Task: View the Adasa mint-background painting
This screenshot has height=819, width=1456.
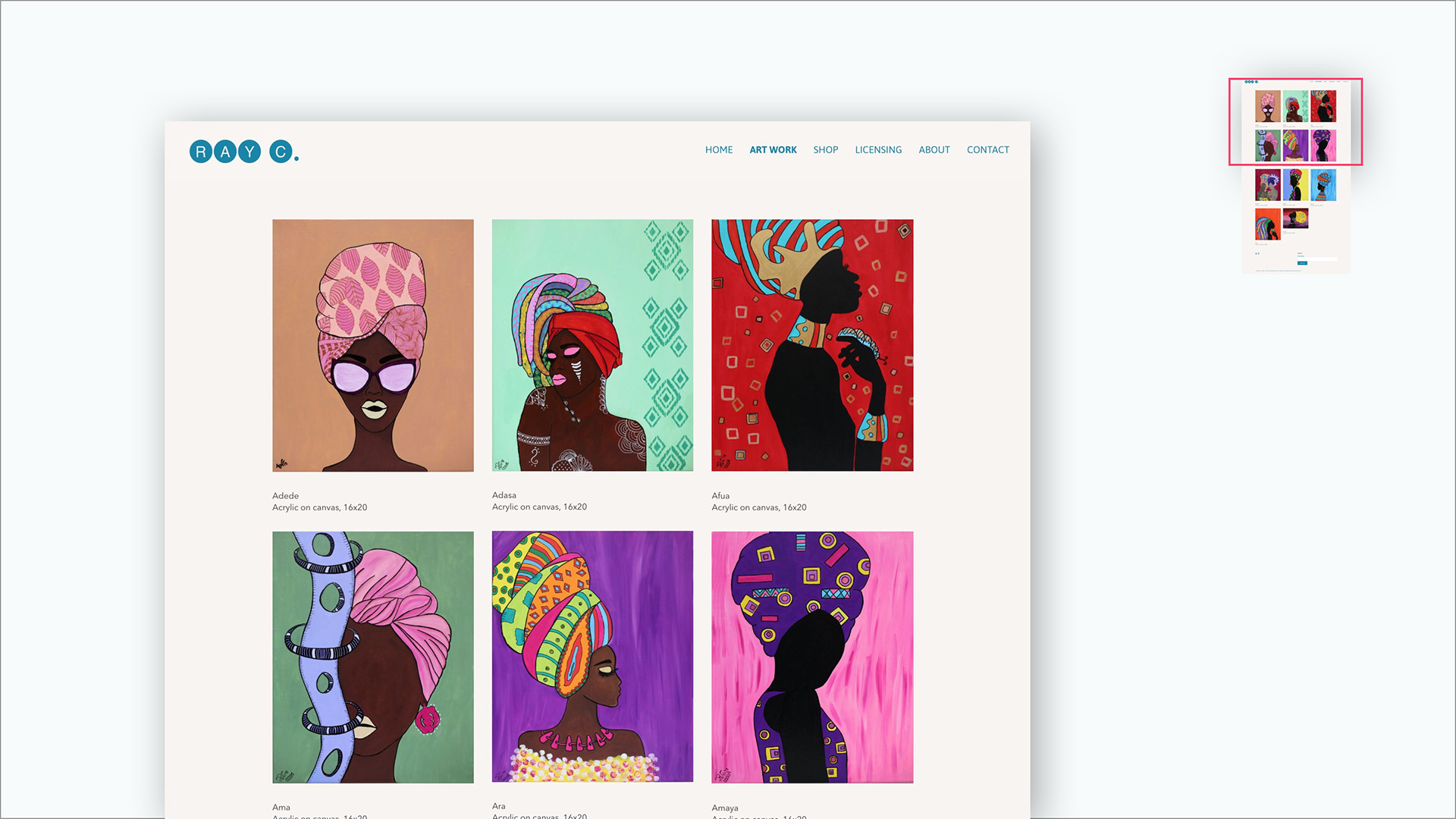Action: pos(592,345)
